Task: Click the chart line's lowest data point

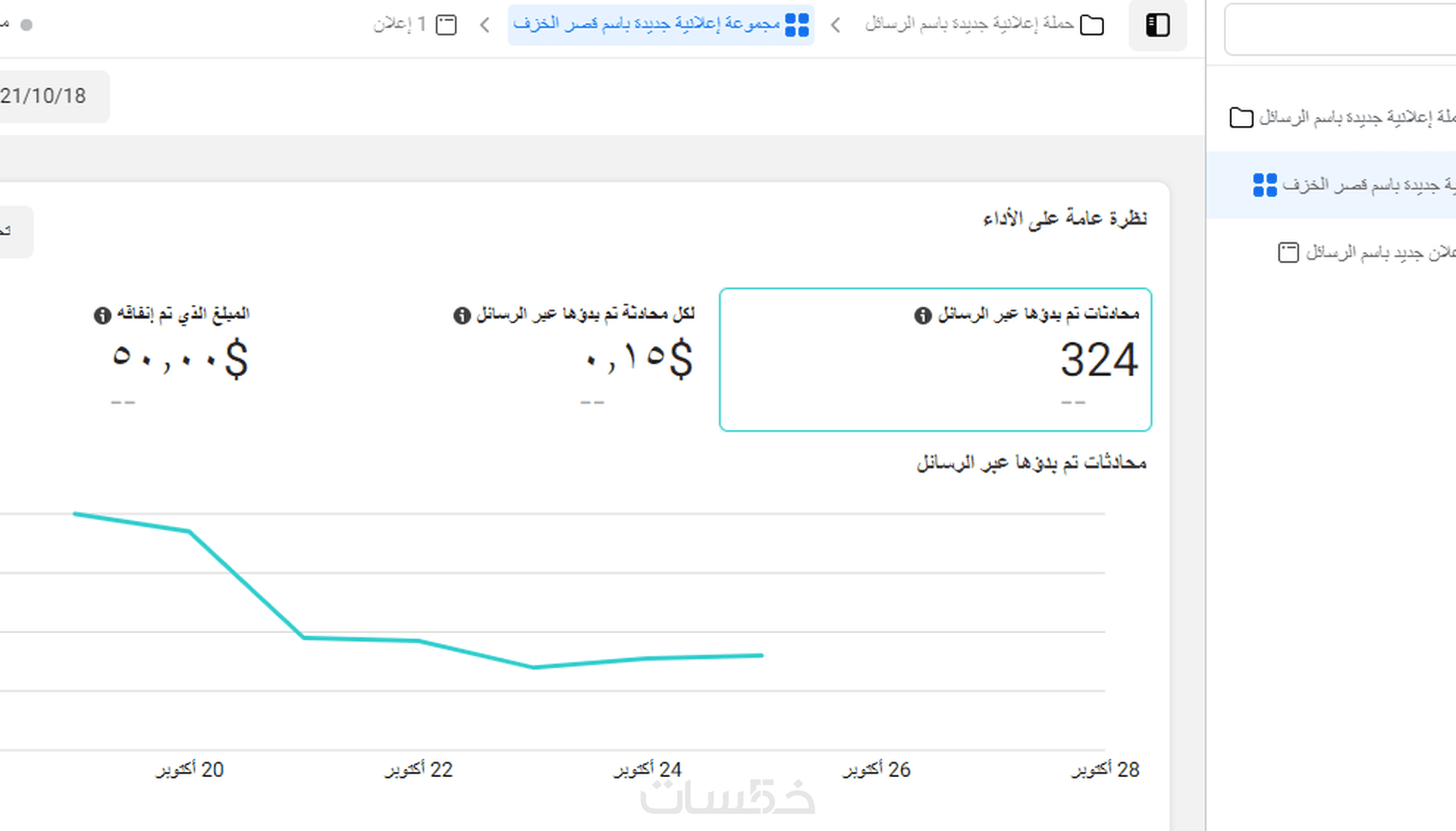Action: click(x=534, y=667)
